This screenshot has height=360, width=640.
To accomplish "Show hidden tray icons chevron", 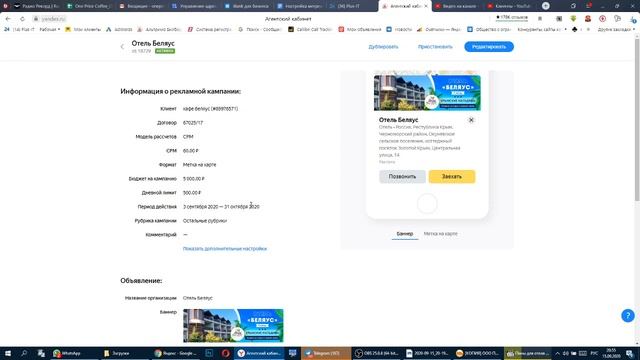I will (x=557, y=353).
